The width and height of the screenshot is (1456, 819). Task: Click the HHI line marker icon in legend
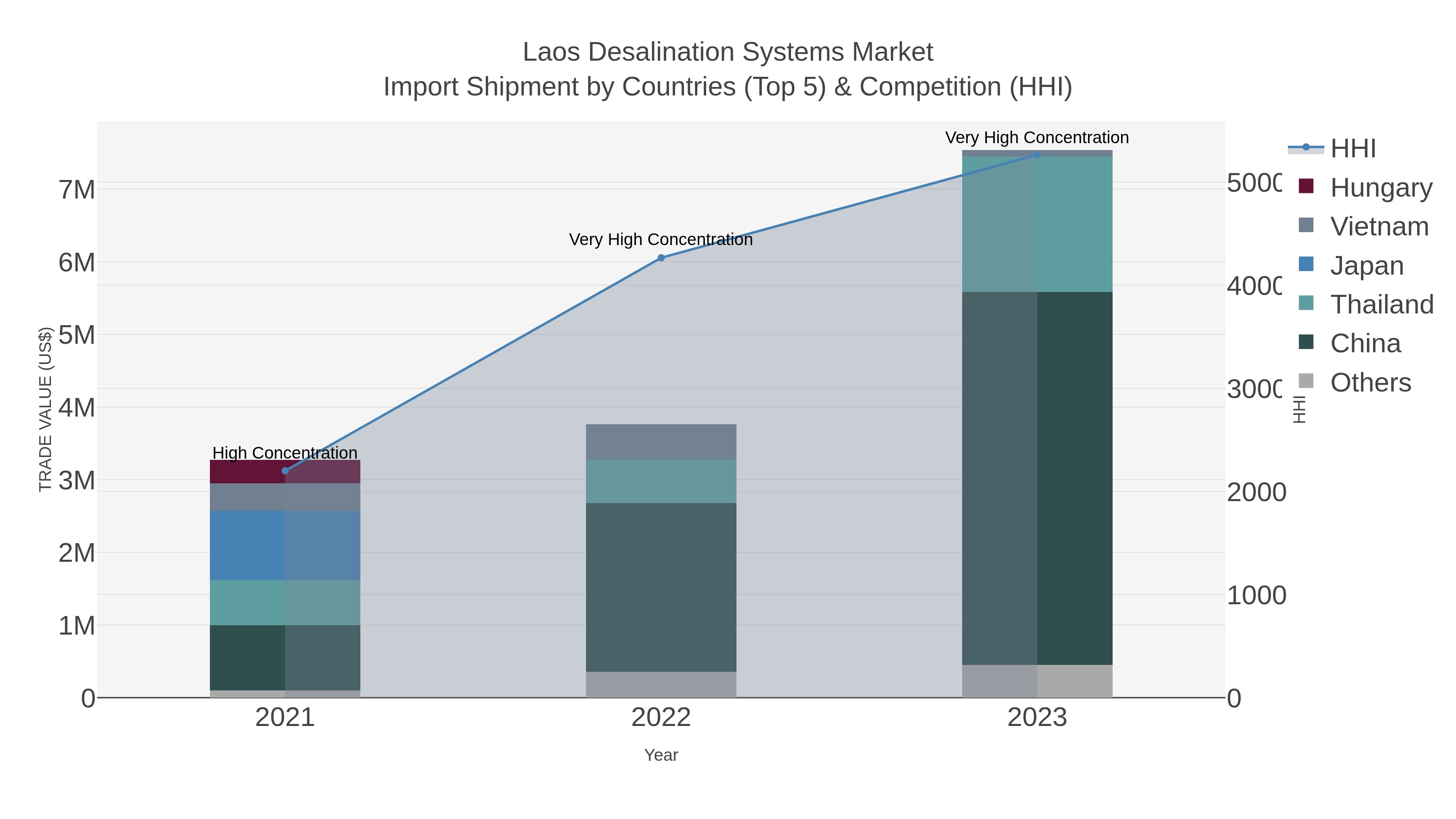[x=1306, y=148]
